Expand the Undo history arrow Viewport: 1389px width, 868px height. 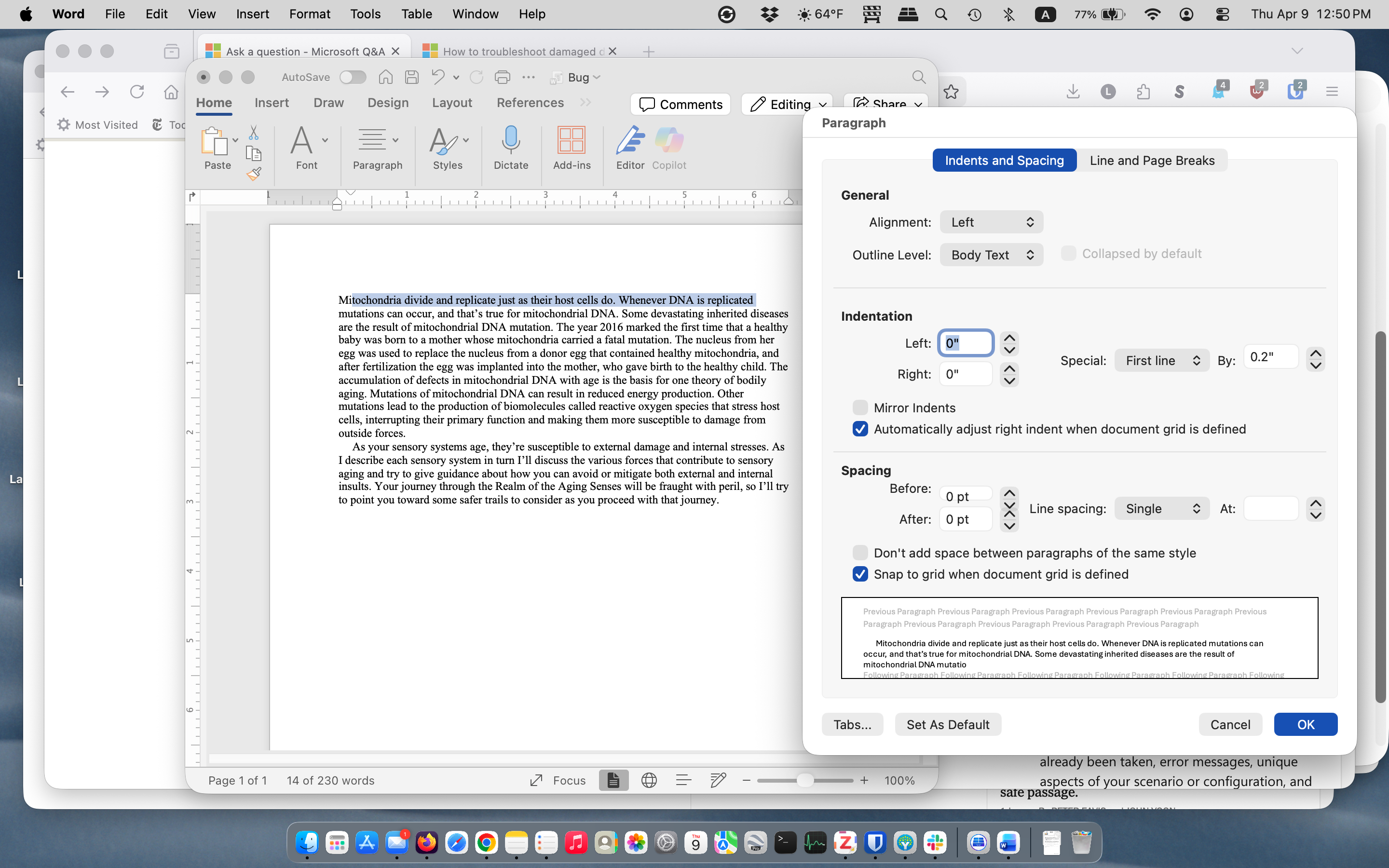[456, 77]
